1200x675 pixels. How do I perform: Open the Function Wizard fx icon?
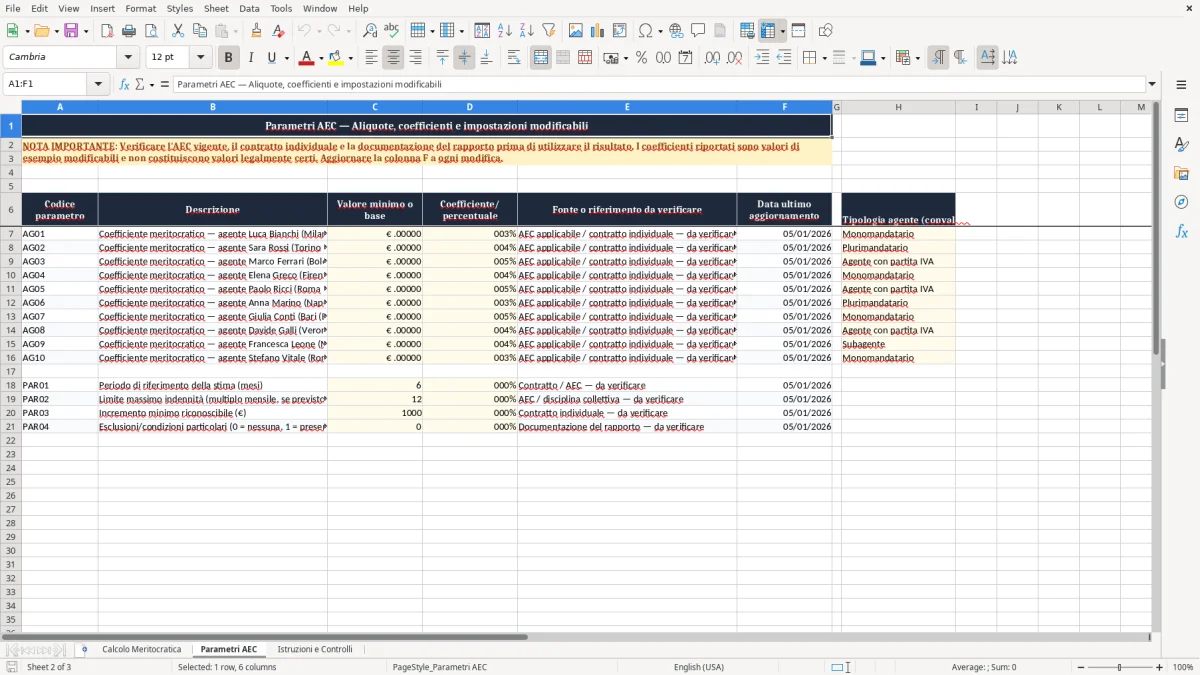coord(125,84)
